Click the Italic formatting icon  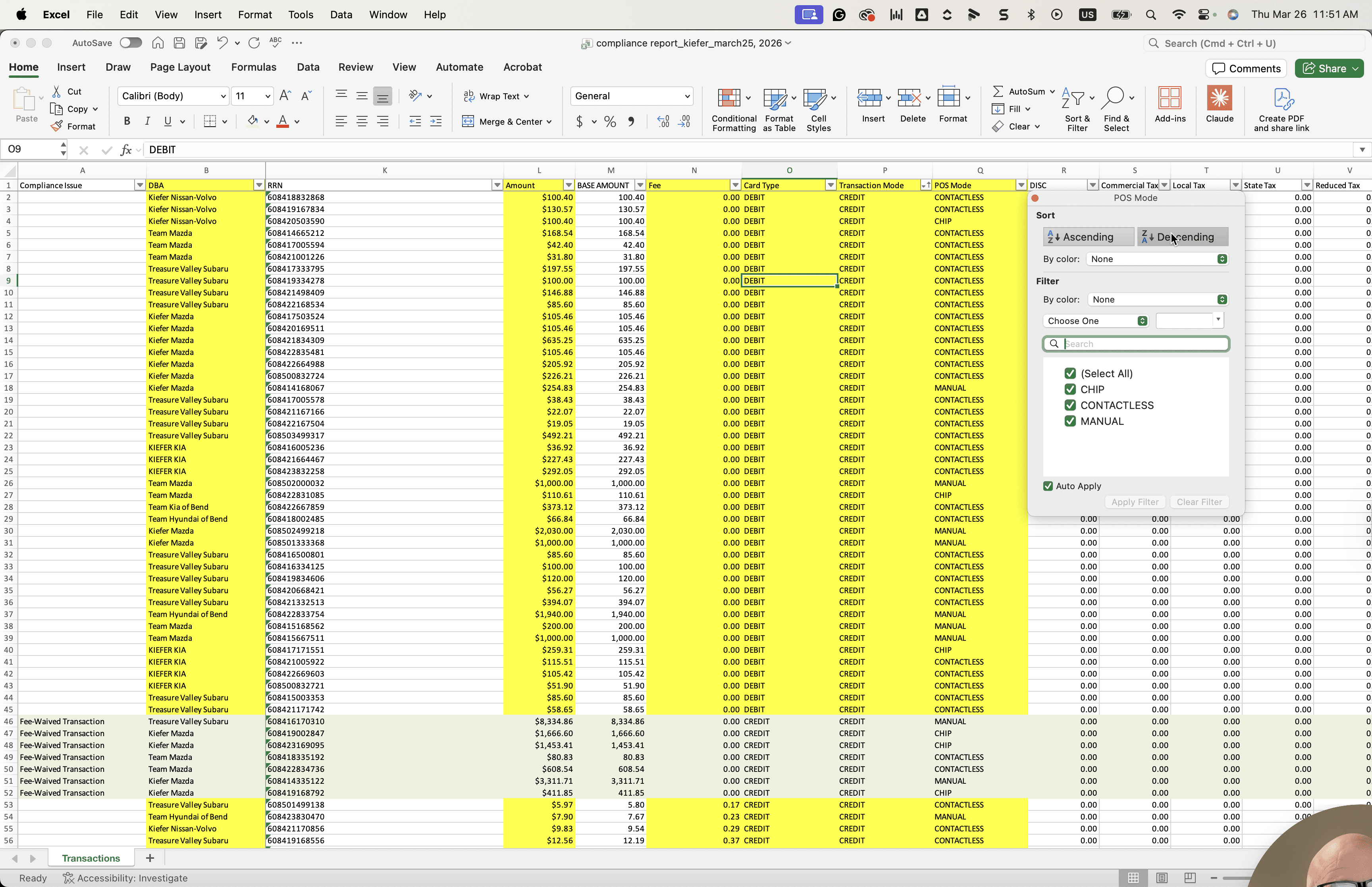pyautogui.click(x=147, y=121)
